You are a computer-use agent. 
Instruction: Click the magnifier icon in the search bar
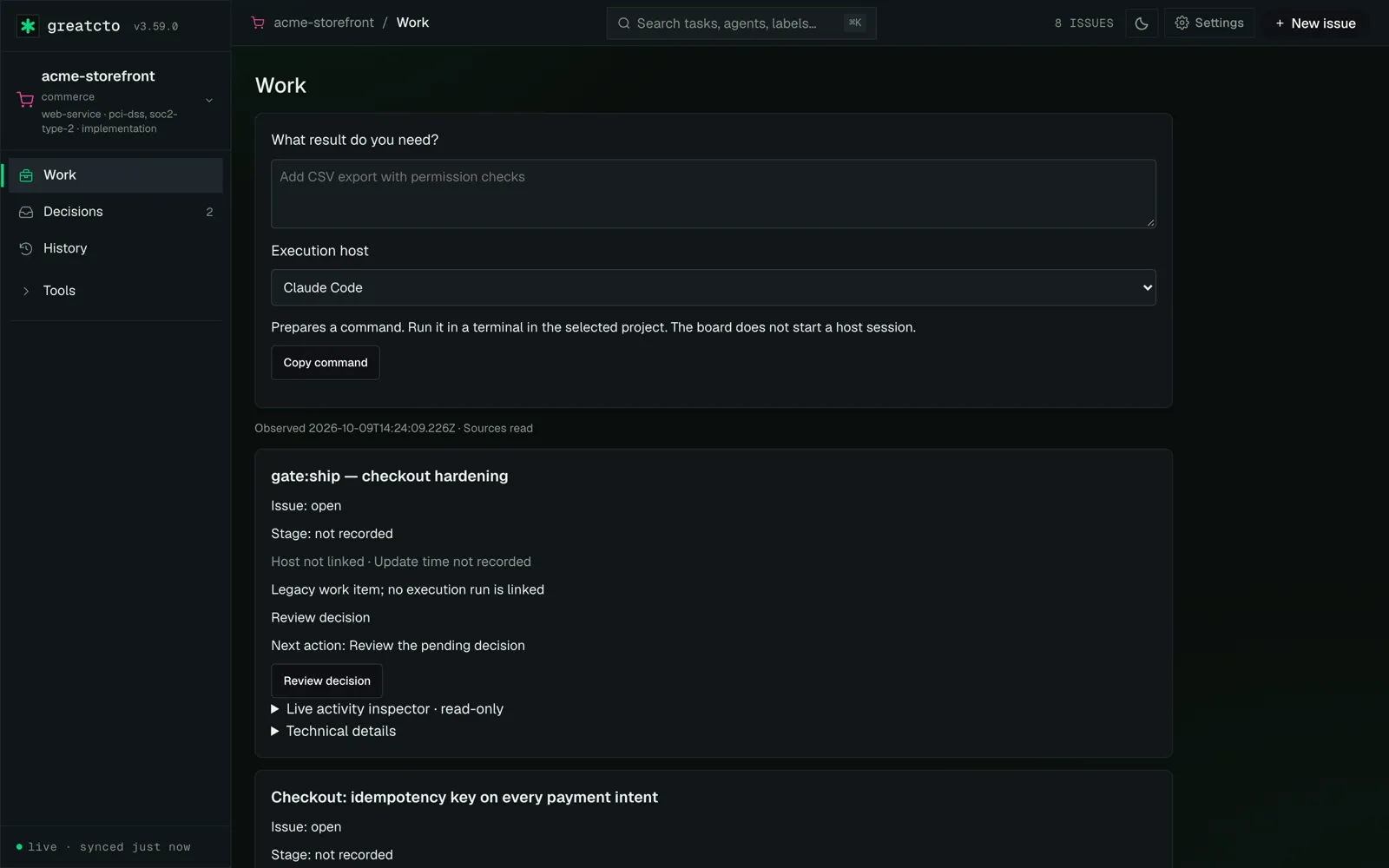click(x=623, y=23)
